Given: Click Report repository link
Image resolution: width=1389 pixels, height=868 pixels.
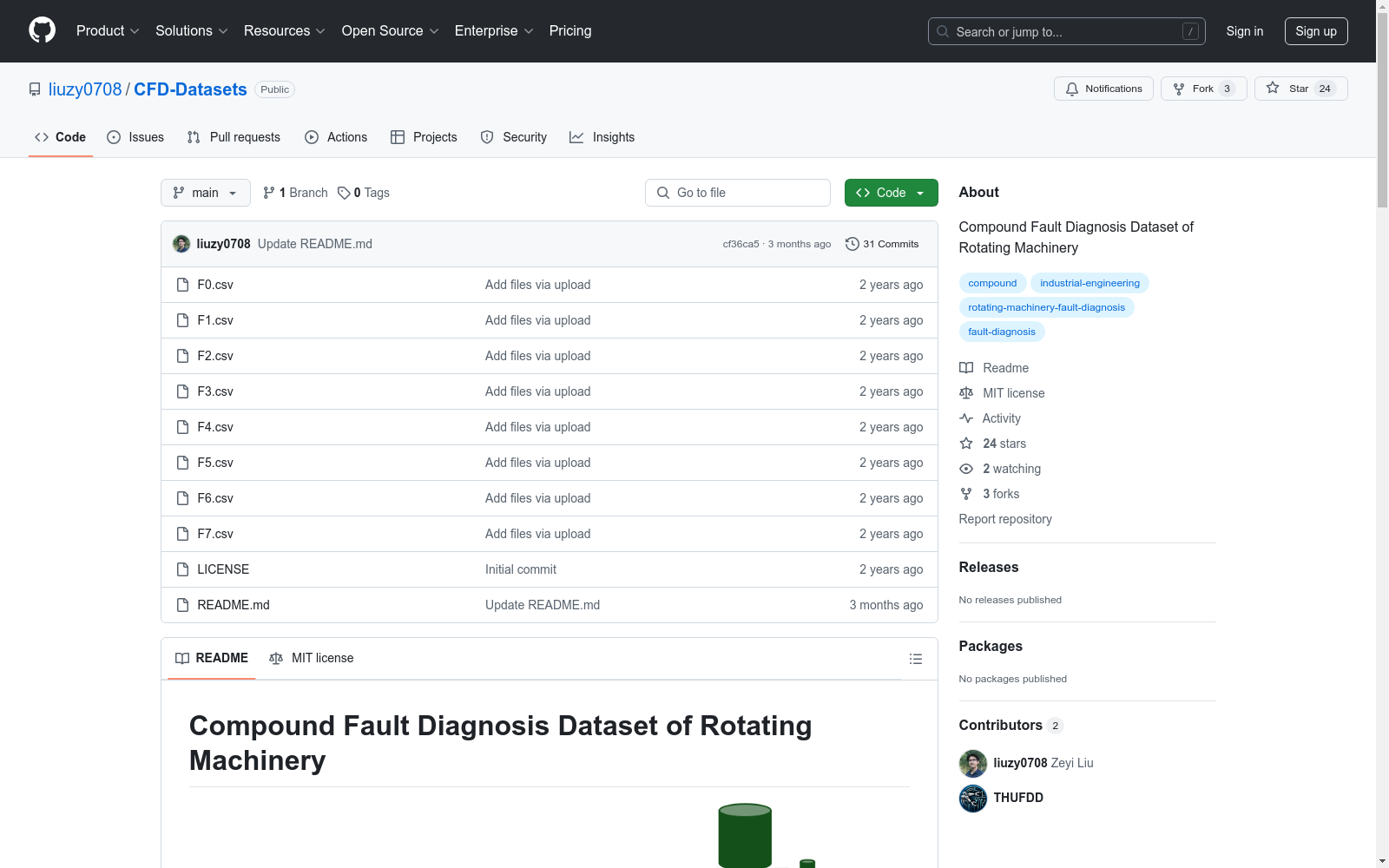Looking at the screenshot, I should coord(1005,519).
